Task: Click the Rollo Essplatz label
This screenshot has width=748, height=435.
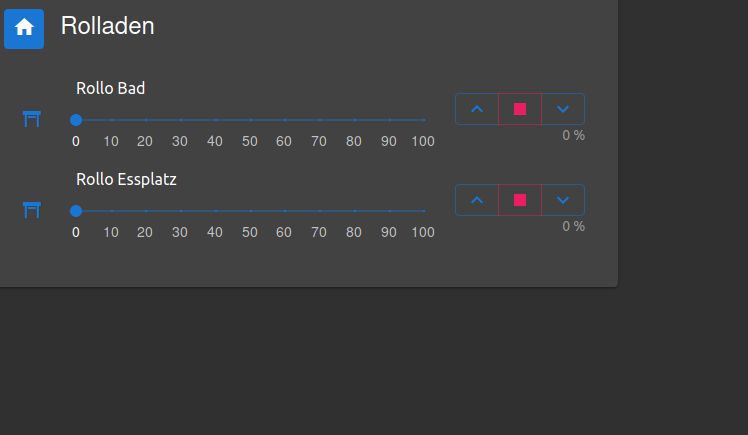Action: click(126, 180)
